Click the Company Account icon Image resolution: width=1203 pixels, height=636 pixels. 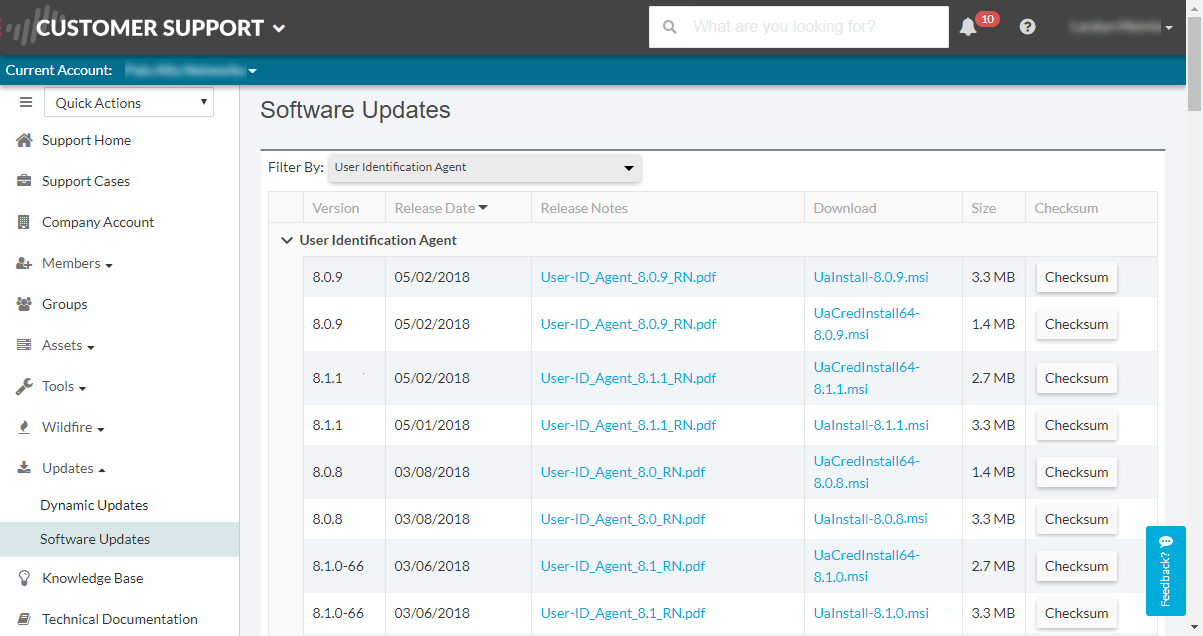[x=23, y=222]
